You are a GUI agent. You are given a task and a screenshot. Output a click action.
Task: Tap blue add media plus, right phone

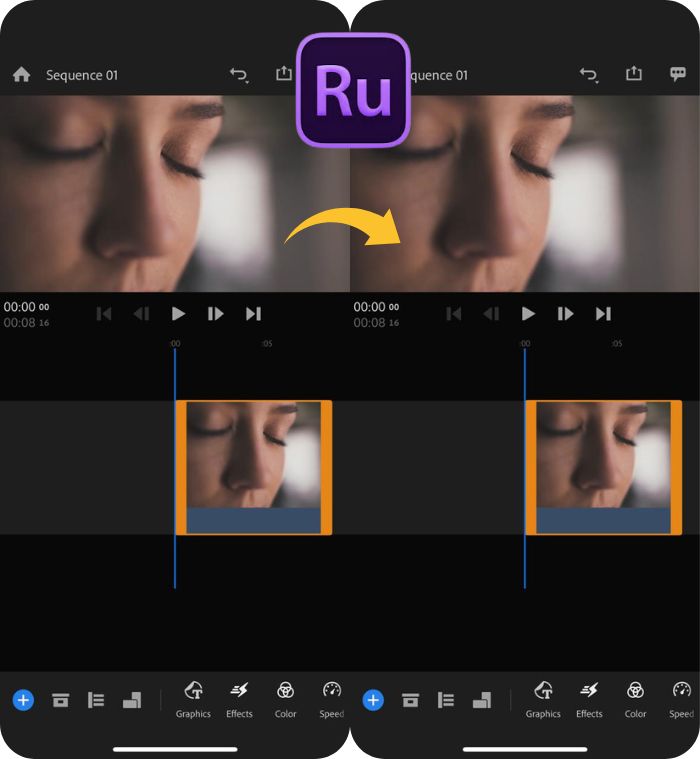pos(373,700)
